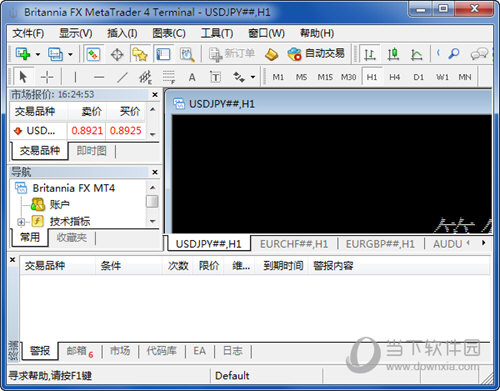Select the vertical line drawing tool

point(75,77)
